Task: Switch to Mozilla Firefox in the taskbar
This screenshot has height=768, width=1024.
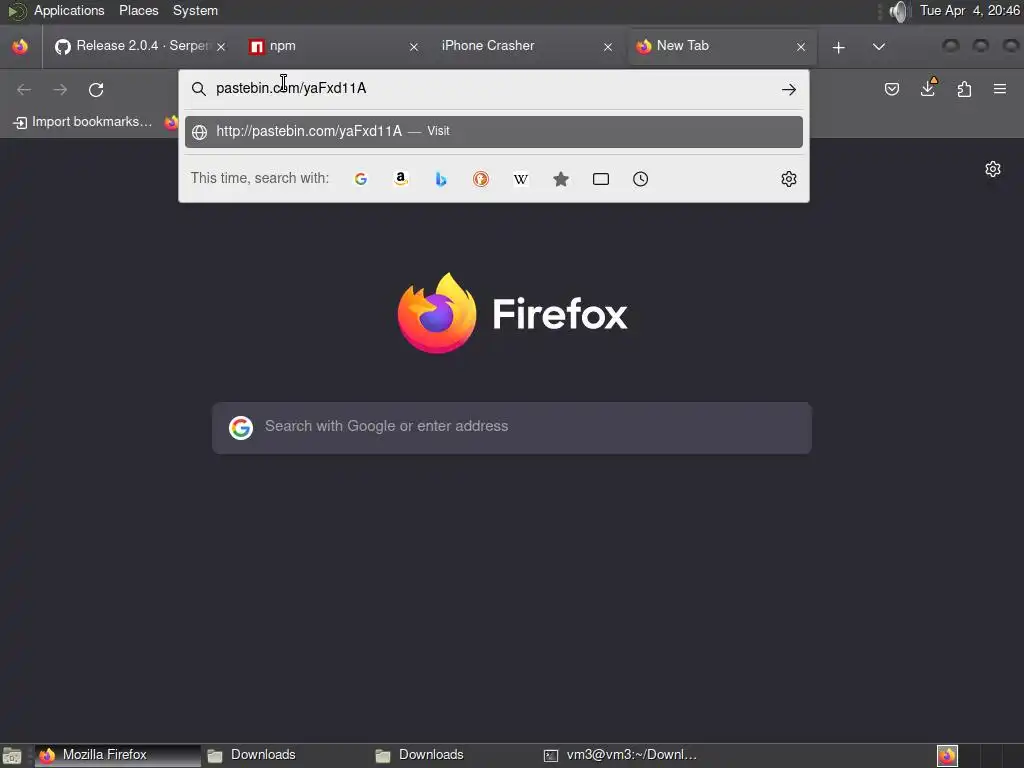Action: coord(118,756)
